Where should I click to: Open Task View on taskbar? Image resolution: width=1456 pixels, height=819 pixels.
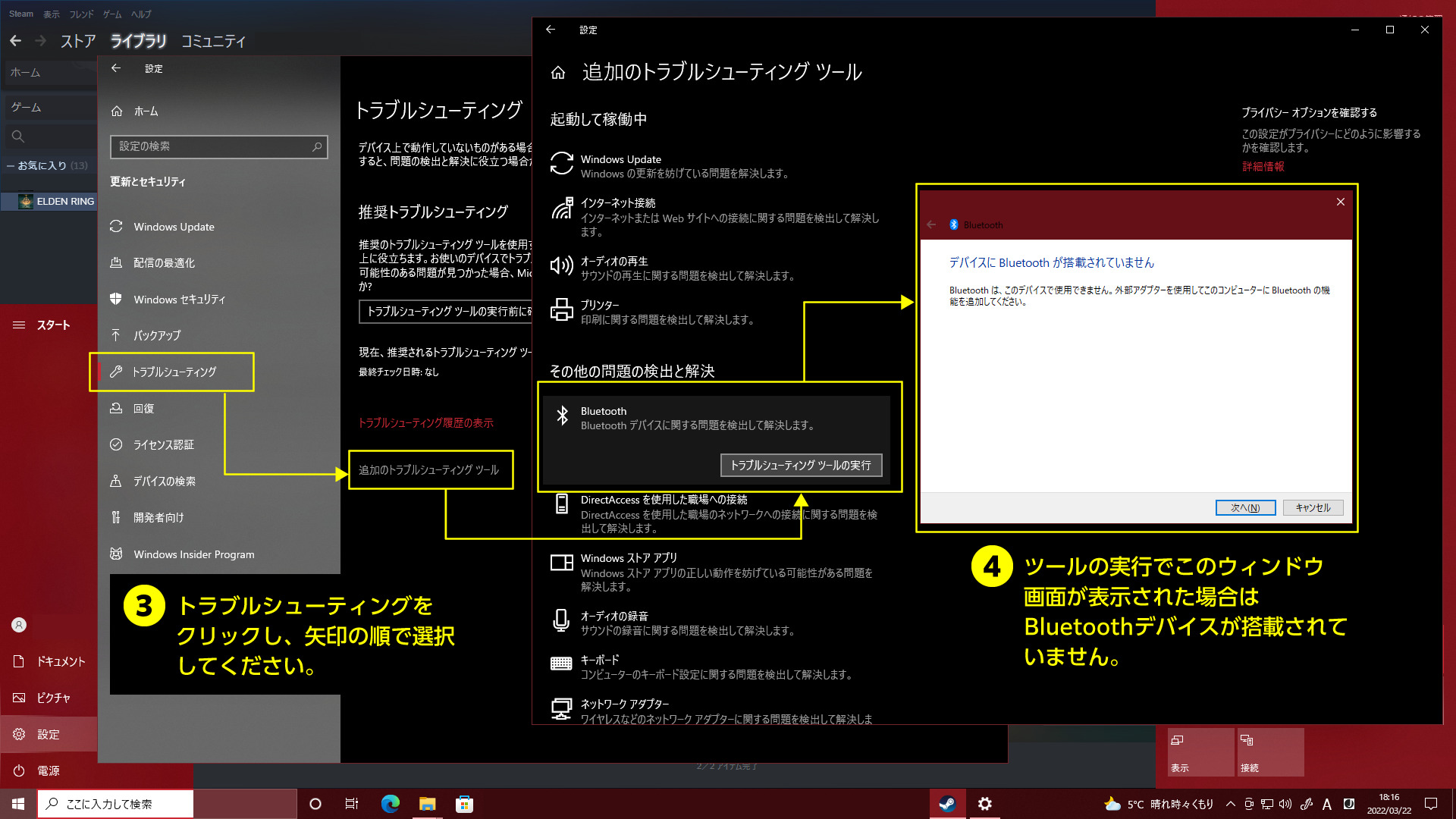tap(352, 804)
